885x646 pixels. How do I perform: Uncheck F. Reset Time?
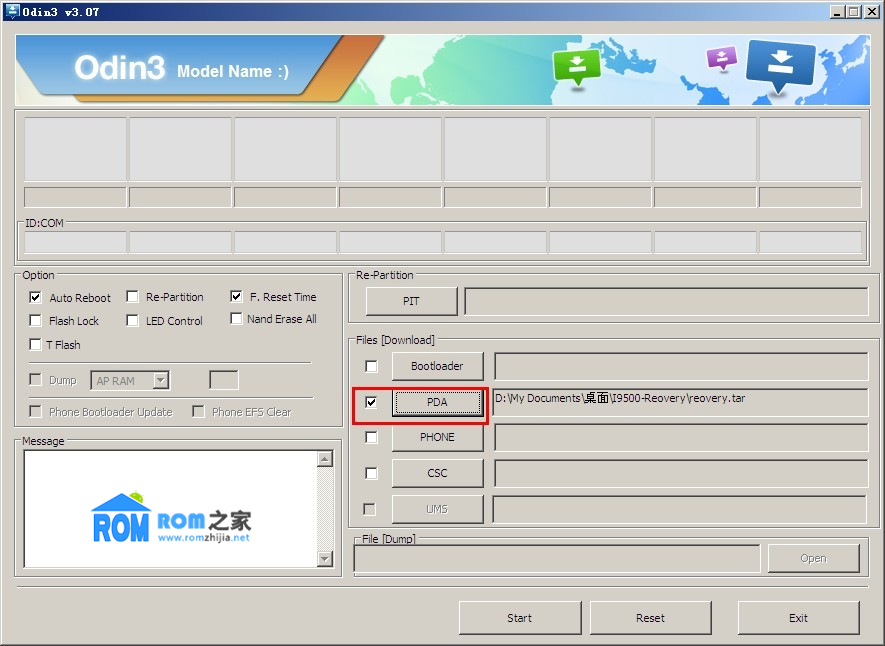coord(236,296)
